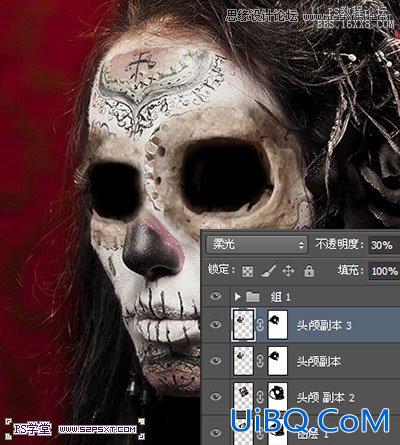Toggle lock position move-arrows icon

288,271
